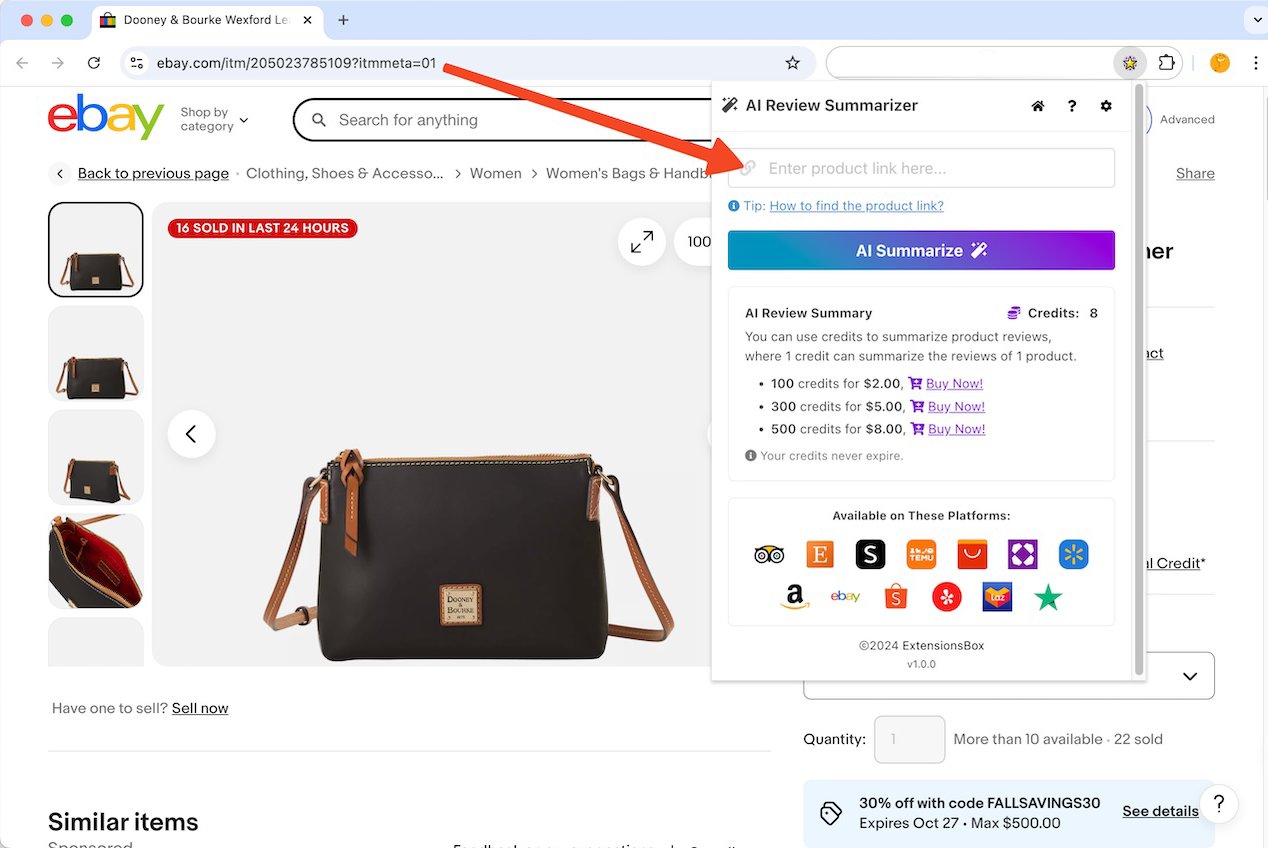
Task: Select the open-bag product thumbnail
Action: coord(95,561)
